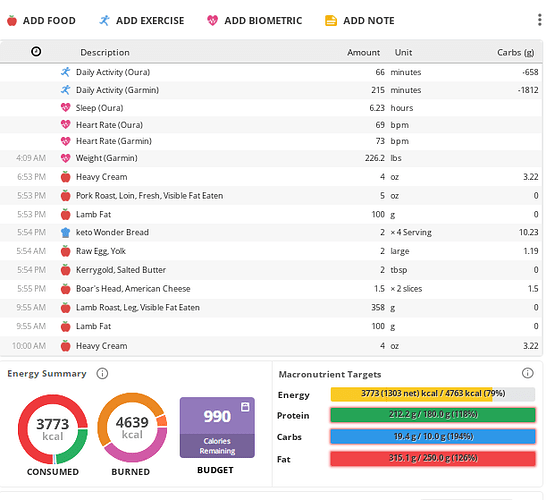Click the 4639 kcal Burned ring

point(132,427)
